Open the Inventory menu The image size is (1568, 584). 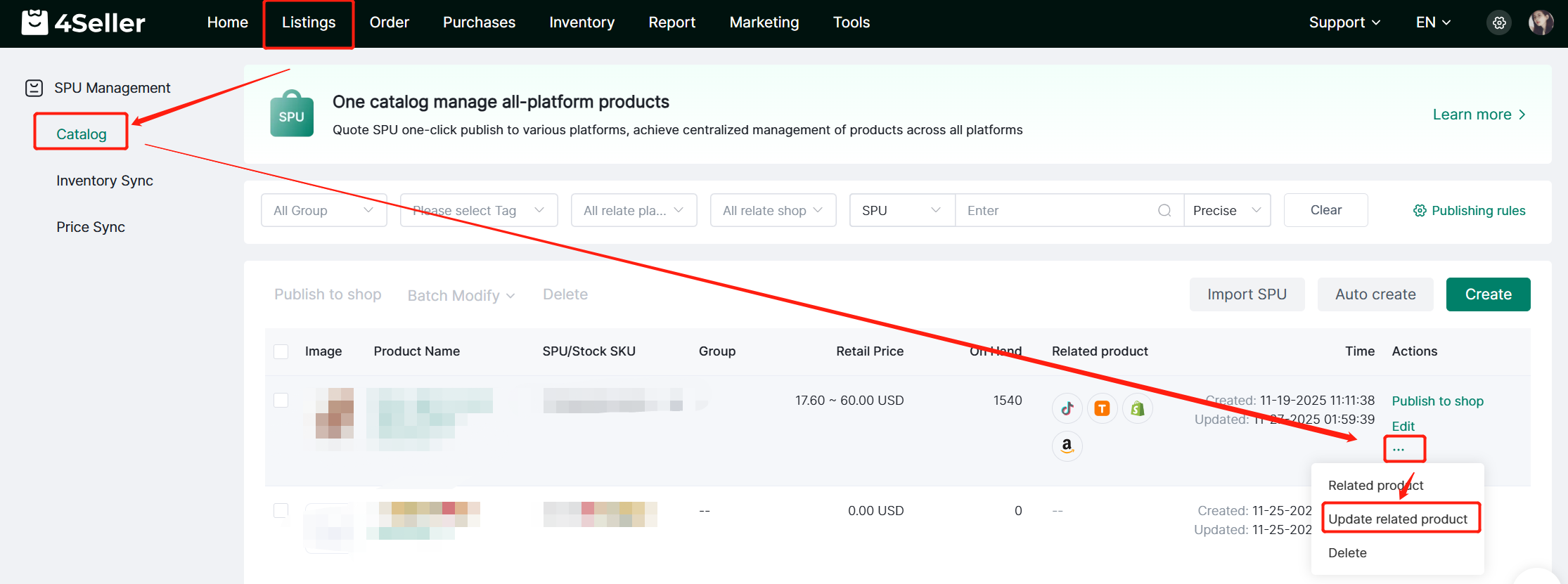(x=581, y=22)
